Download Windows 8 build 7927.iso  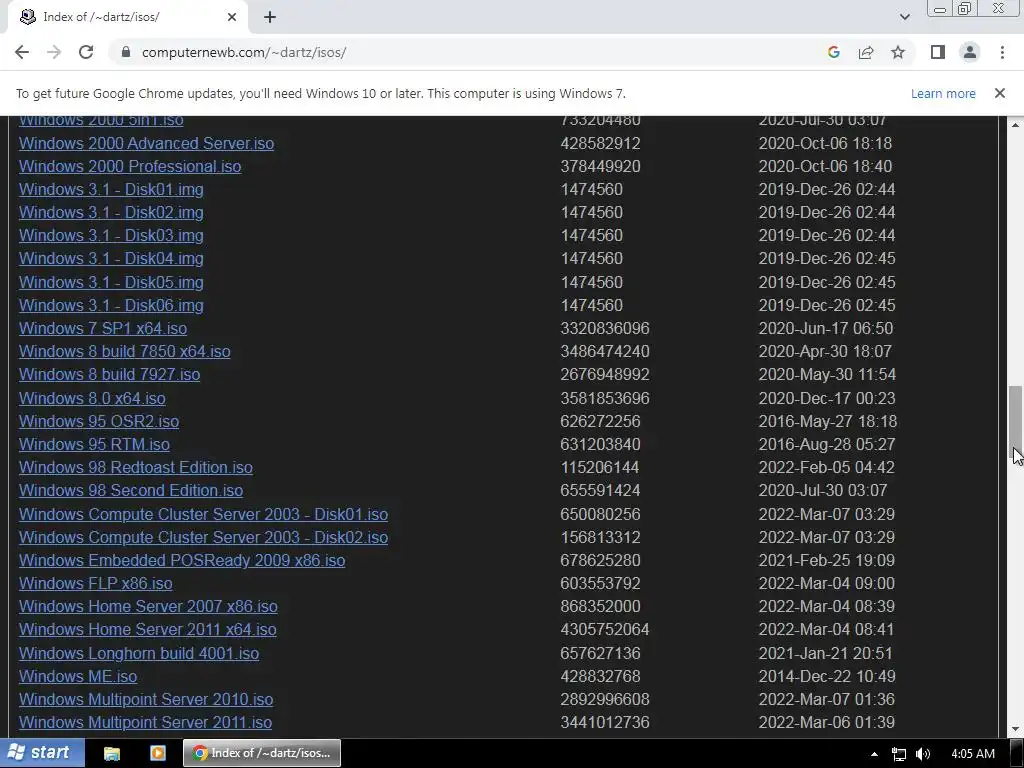click(109, 374)
